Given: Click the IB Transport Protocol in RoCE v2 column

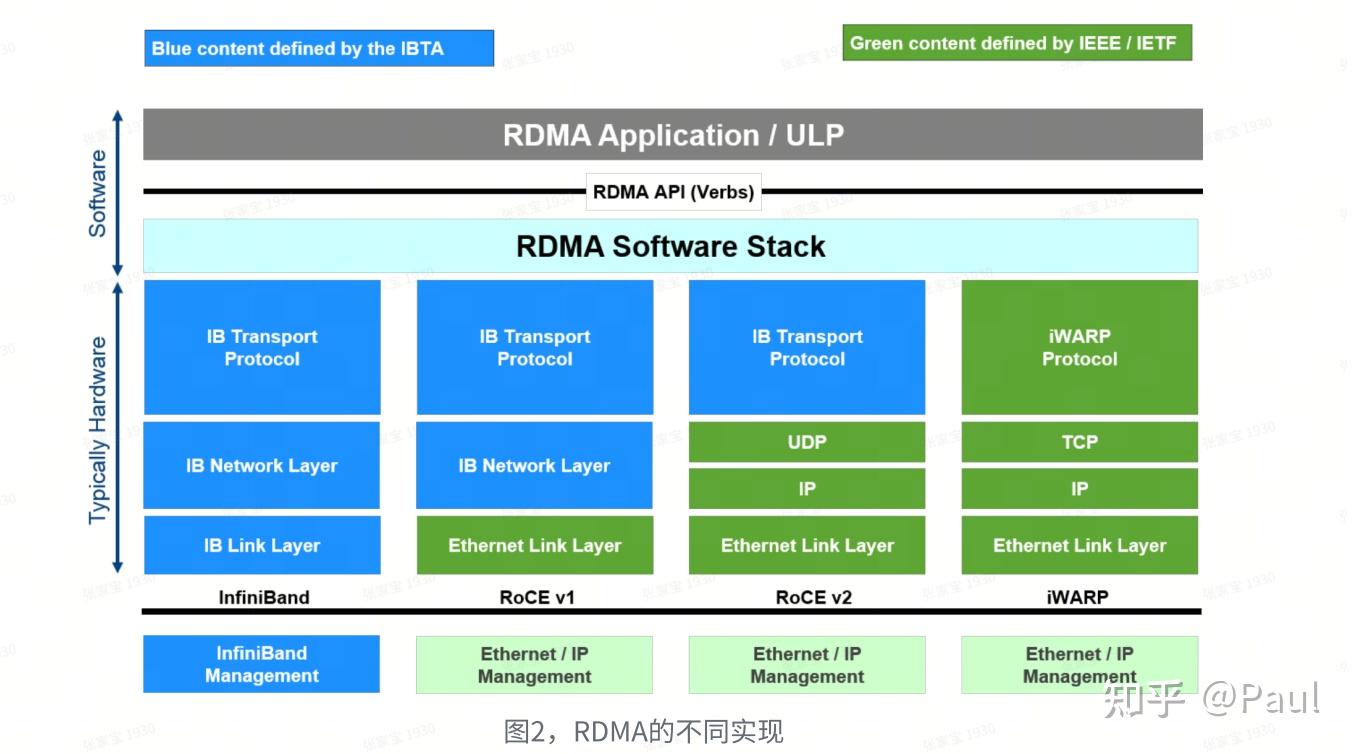Looking at the screenshot, I should [806, 346].
